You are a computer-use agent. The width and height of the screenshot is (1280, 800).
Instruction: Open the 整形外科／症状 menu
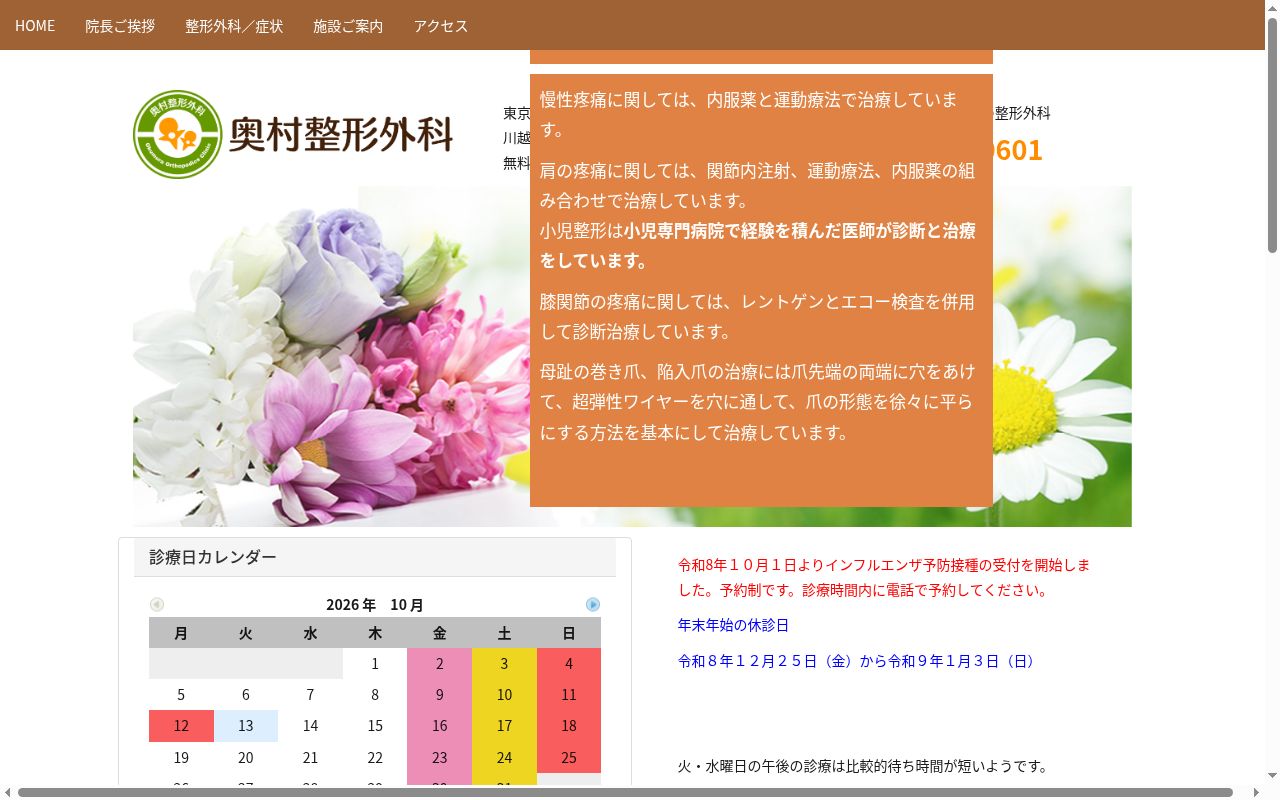[x=234, y=25]
